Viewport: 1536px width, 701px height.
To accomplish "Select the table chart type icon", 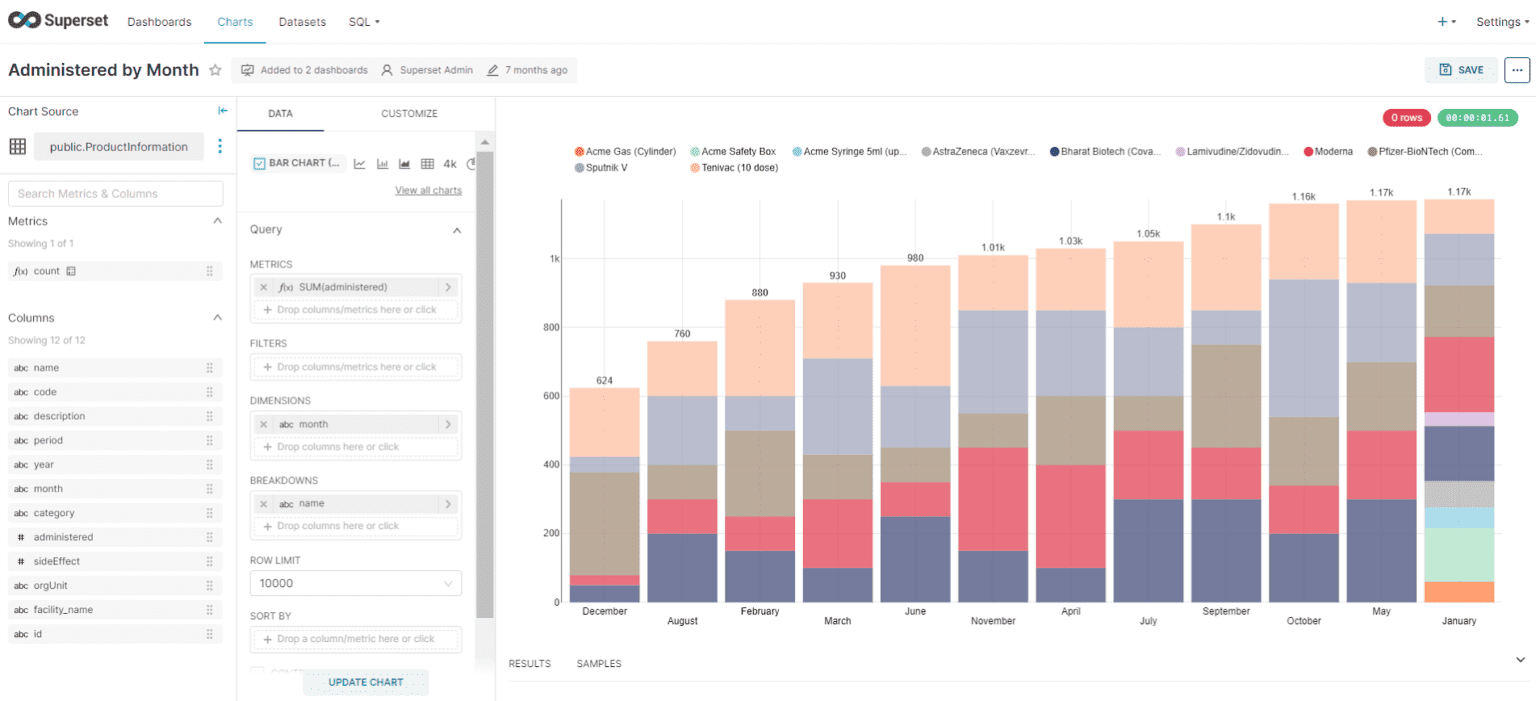I will coord(426,163).
